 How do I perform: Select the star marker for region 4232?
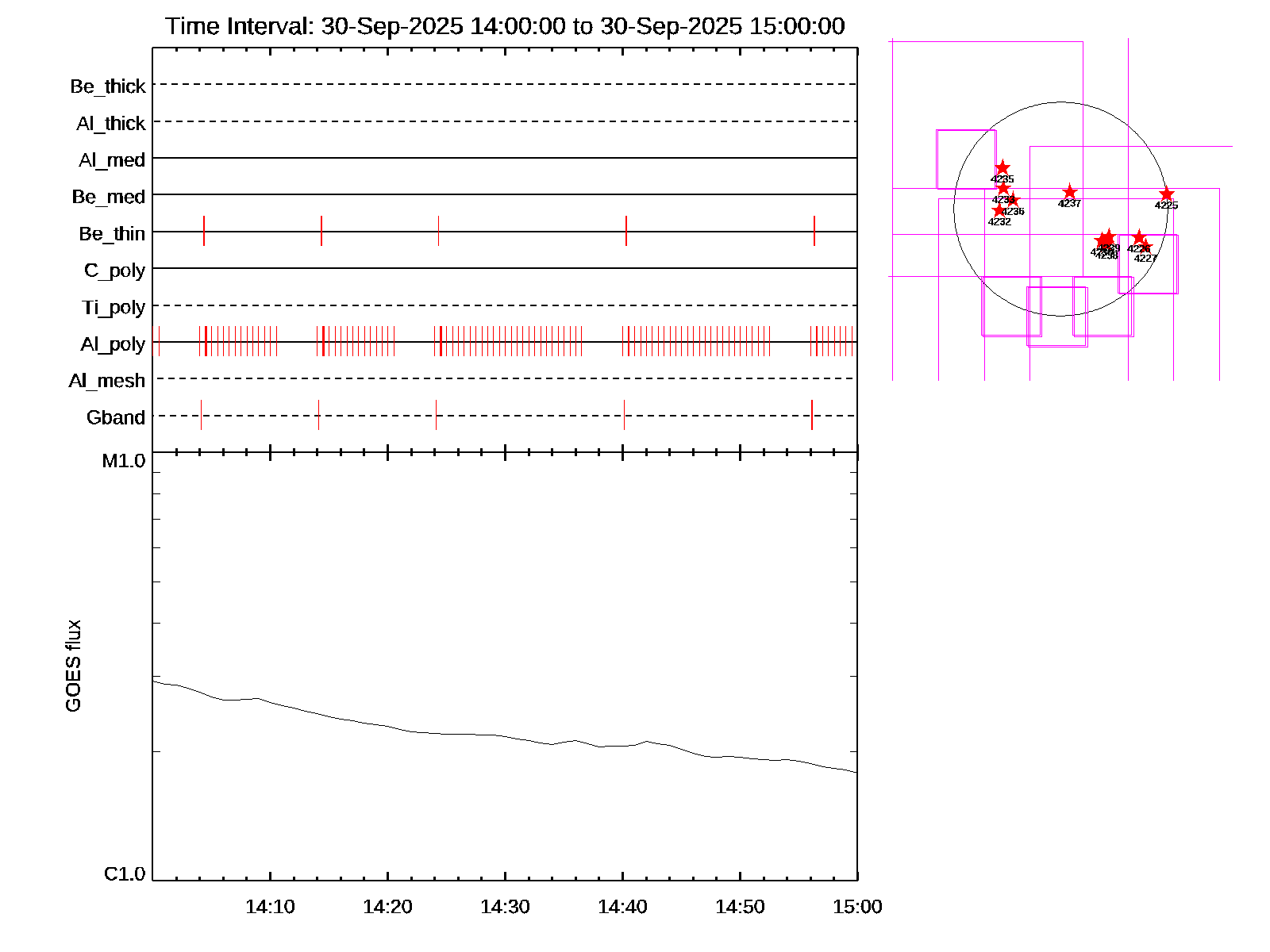(999, 210)
